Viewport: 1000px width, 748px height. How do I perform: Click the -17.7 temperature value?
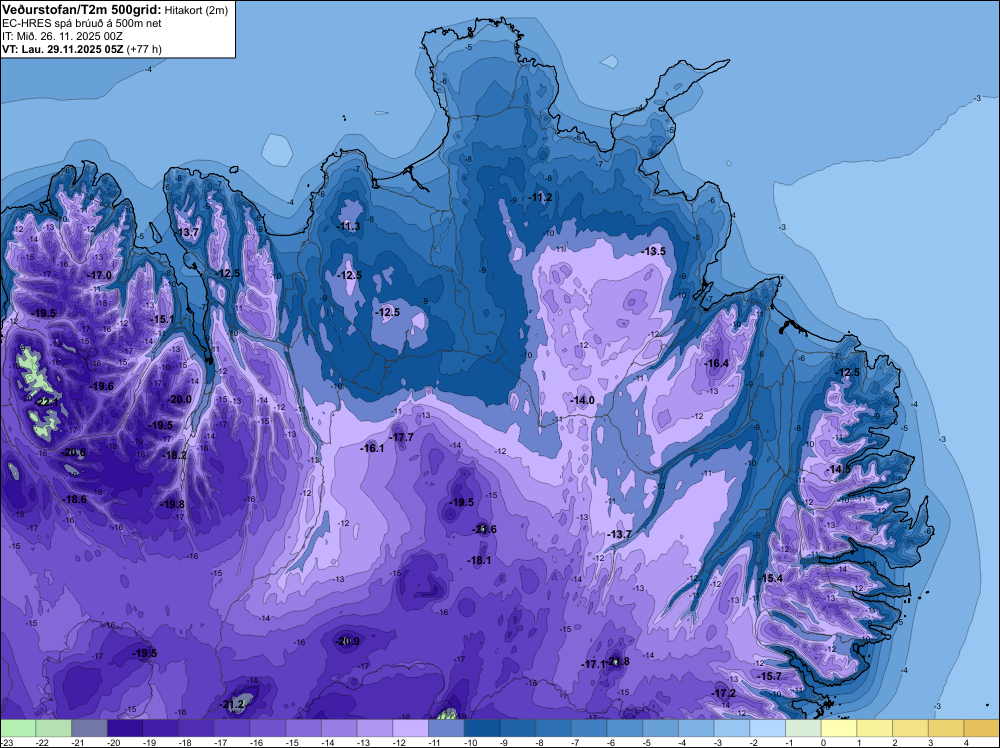[402, 437]
